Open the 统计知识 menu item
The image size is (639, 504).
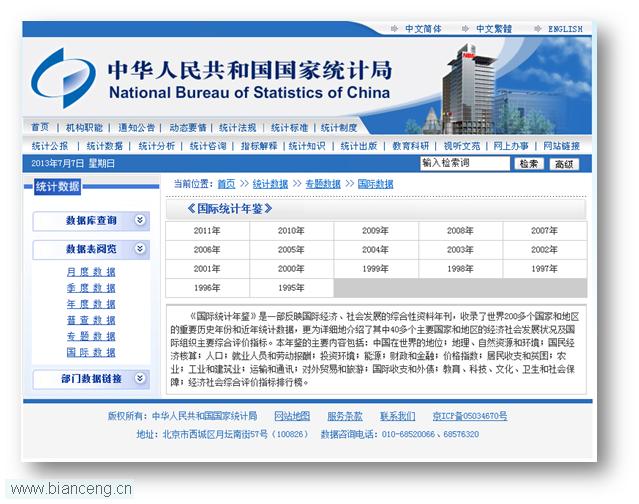307,146
